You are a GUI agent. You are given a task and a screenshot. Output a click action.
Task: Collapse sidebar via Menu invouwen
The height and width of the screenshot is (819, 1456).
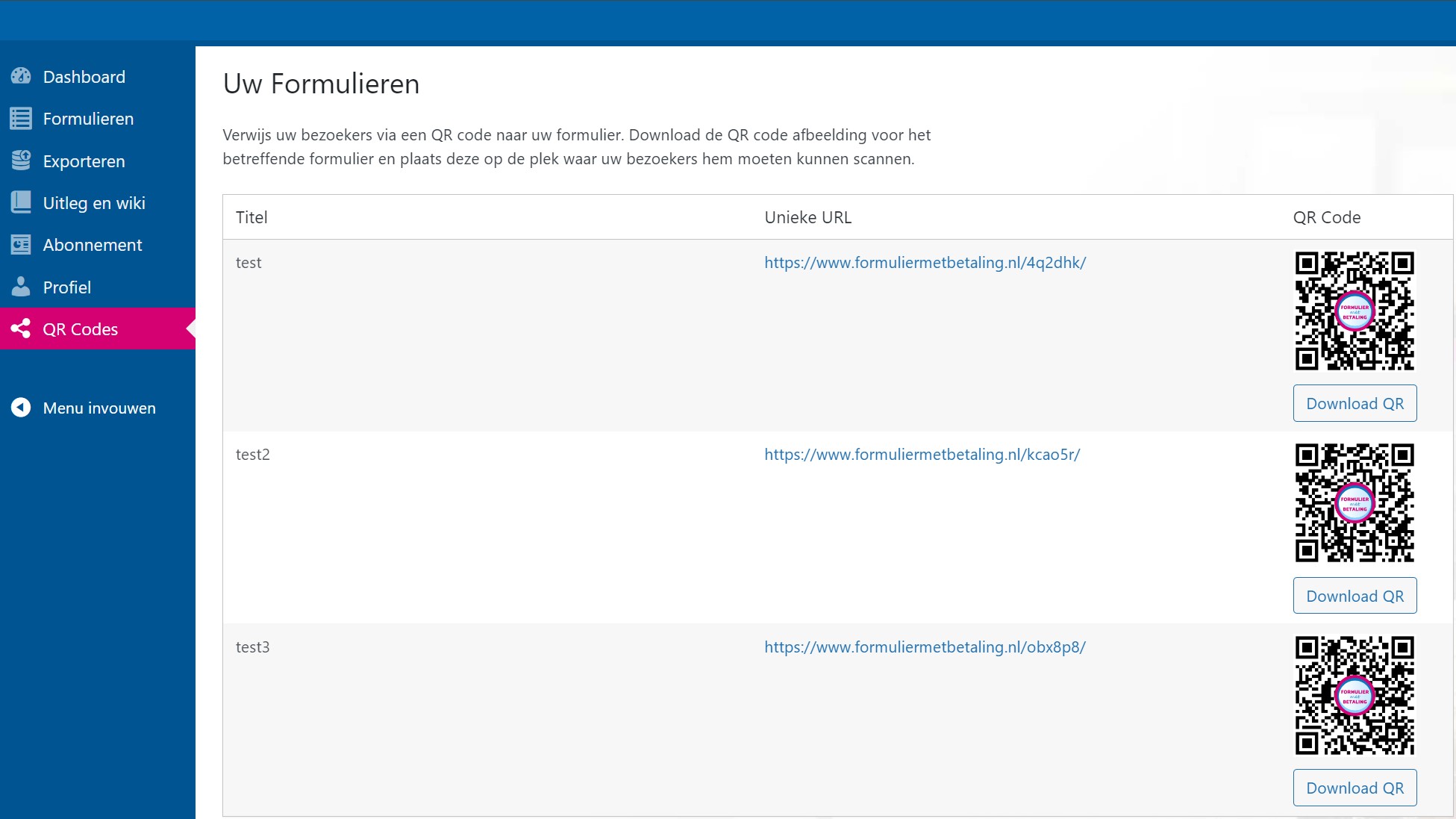98,408
